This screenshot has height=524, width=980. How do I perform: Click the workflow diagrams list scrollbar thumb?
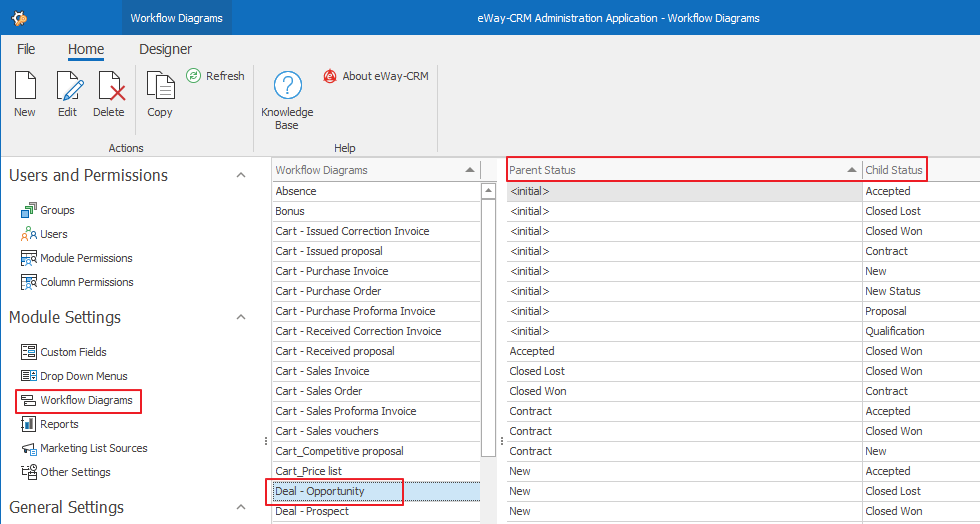[489, 327]
